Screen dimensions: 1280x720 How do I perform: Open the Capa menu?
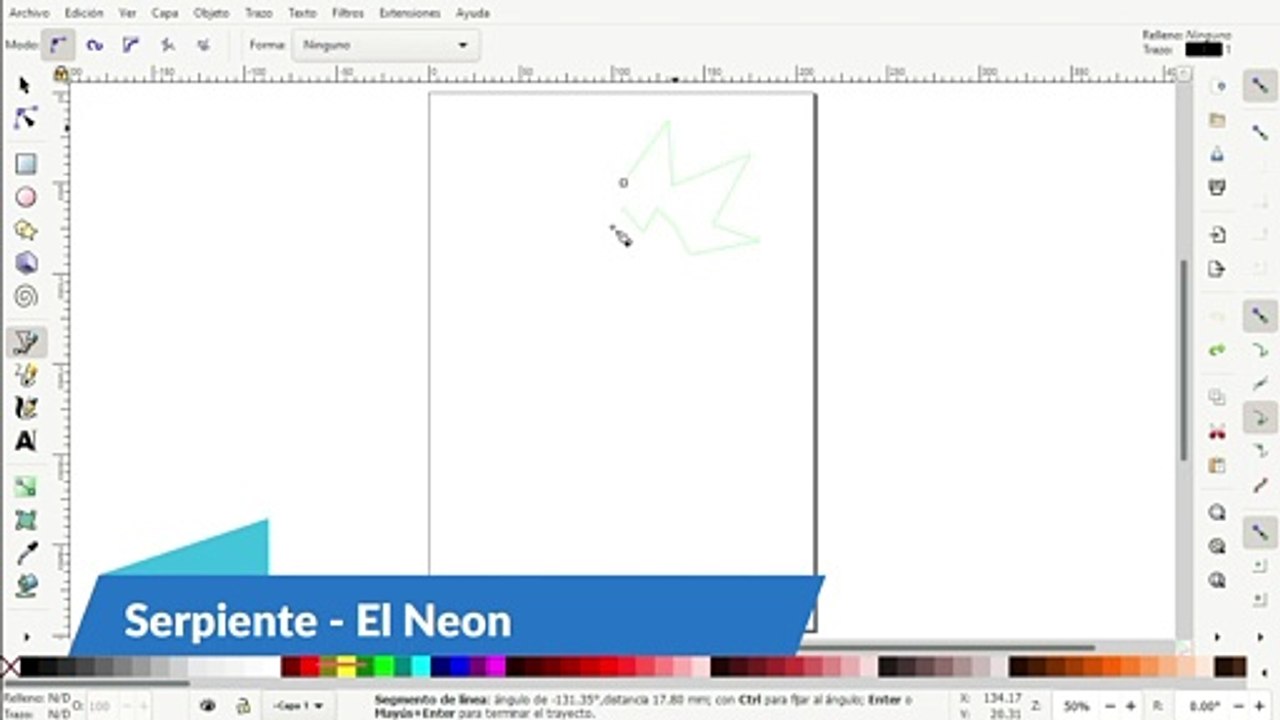pos(165,13)
